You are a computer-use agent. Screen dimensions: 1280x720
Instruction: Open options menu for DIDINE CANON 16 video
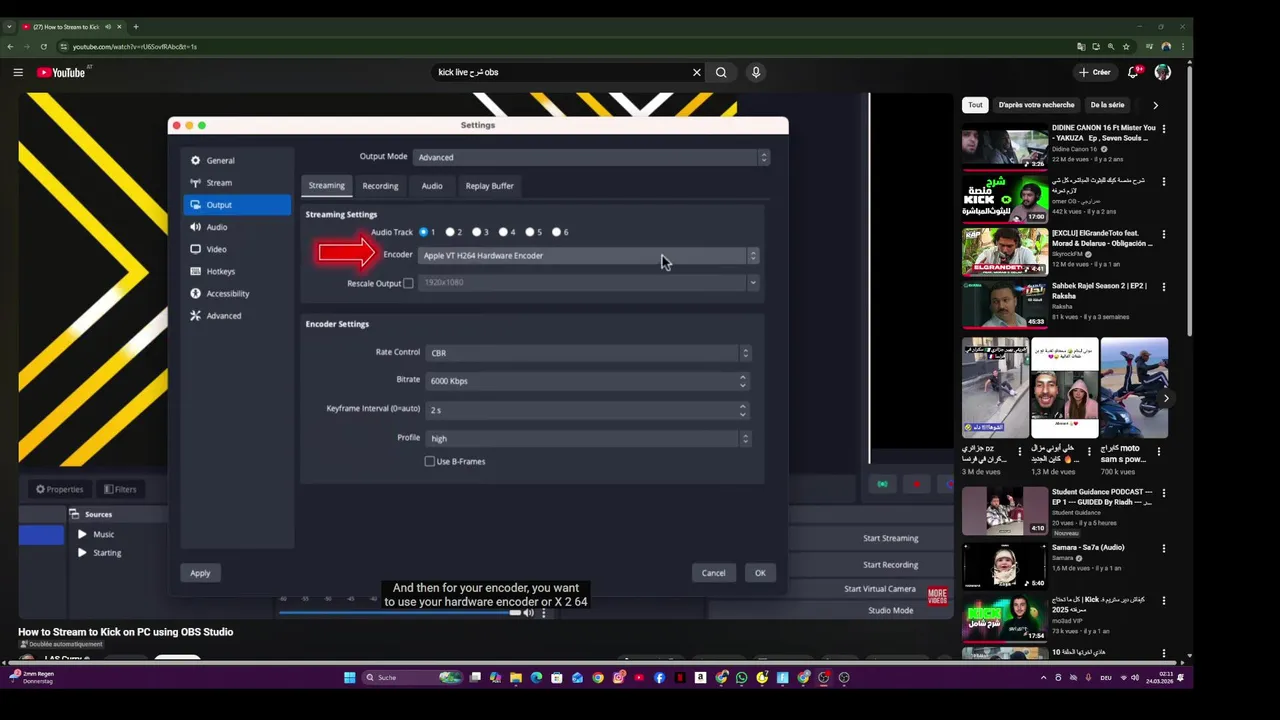(x=1164, y=129)
